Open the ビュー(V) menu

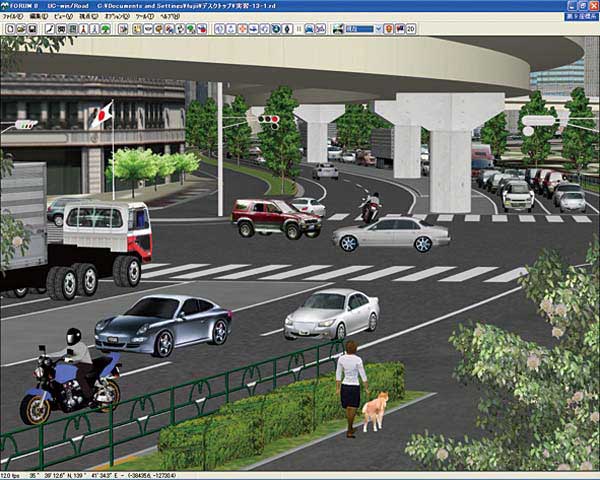(x=63, y=16)
